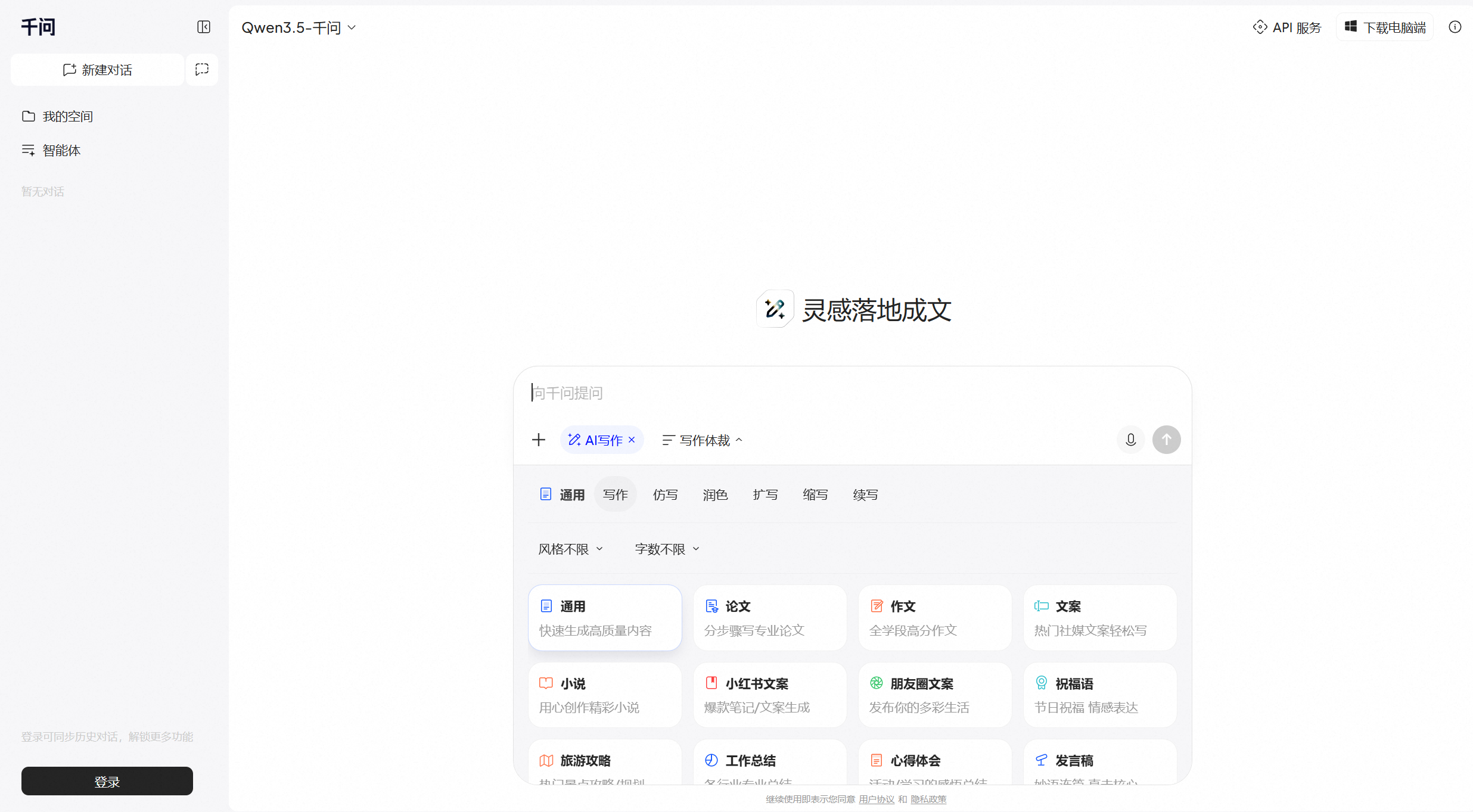Select the 分步骤写专业论文 card description
1473x812 pixels.
pyautogui.click(x=754, y=630)
